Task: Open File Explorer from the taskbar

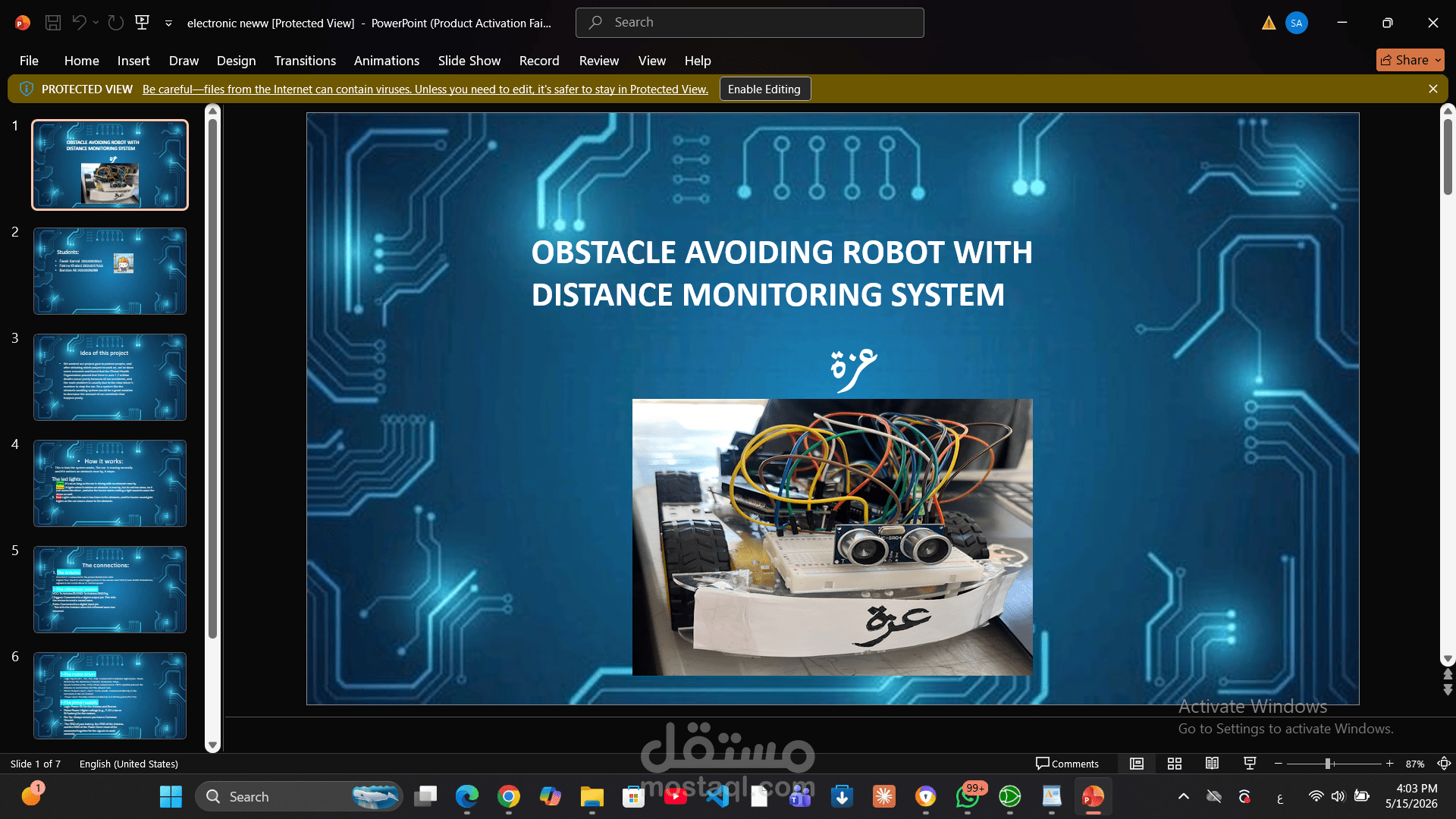Action: [x=592, y=796]
